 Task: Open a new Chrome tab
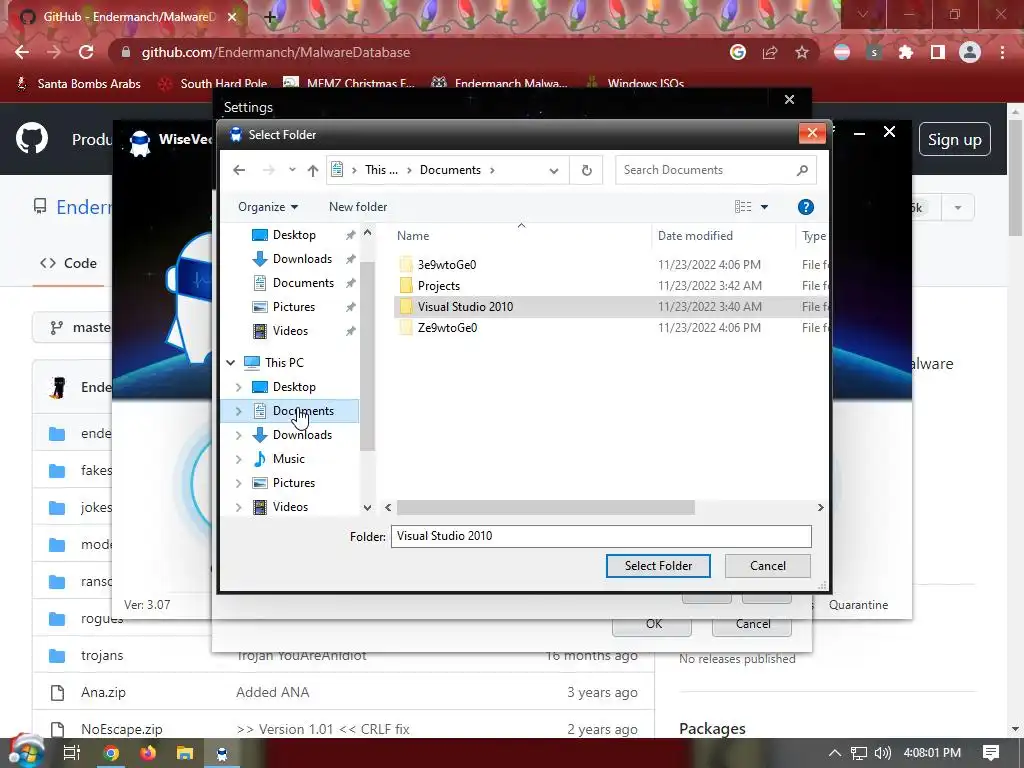pos(270,17)
